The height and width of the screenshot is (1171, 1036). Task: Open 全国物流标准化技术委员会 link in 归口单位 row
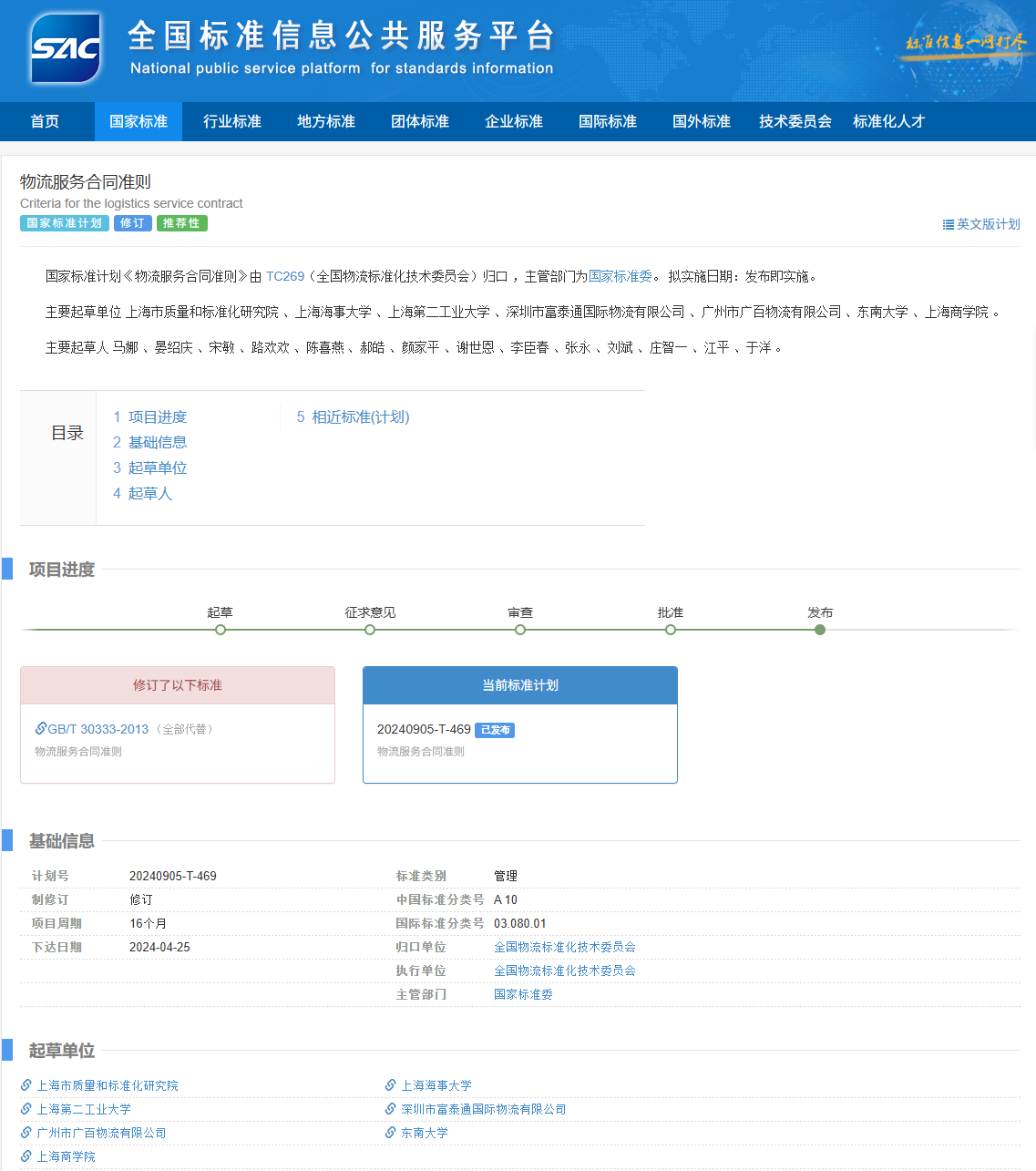point(564,947)
